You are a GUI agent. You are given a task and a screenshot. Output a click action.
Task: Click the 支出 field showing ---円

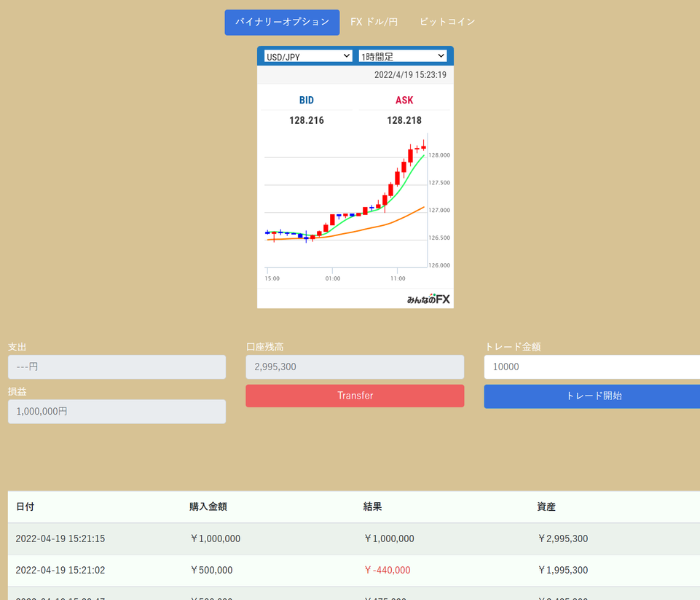pyautogui.click(x=117, y=367)
